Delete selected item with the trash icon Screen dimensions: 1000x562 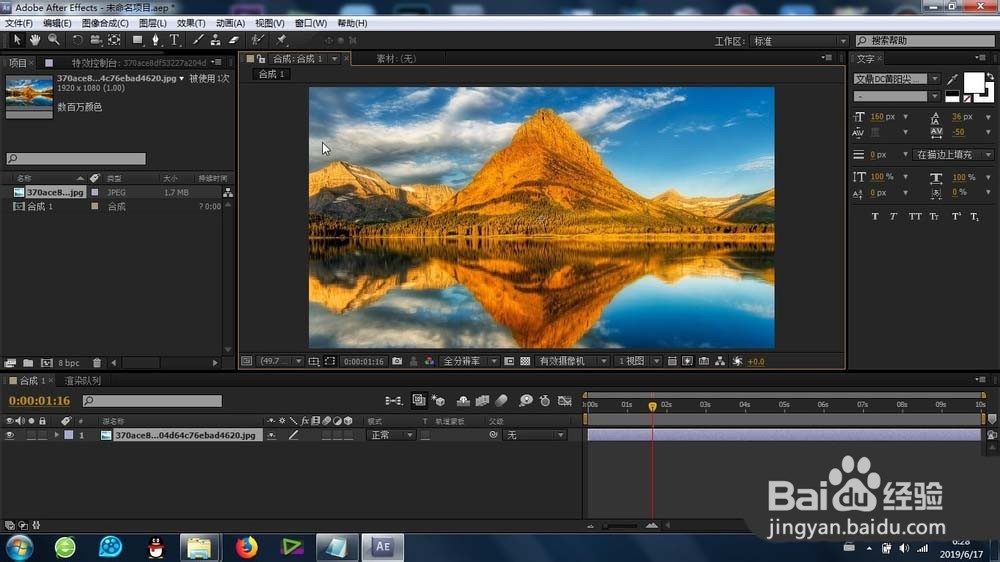point(97,362)
